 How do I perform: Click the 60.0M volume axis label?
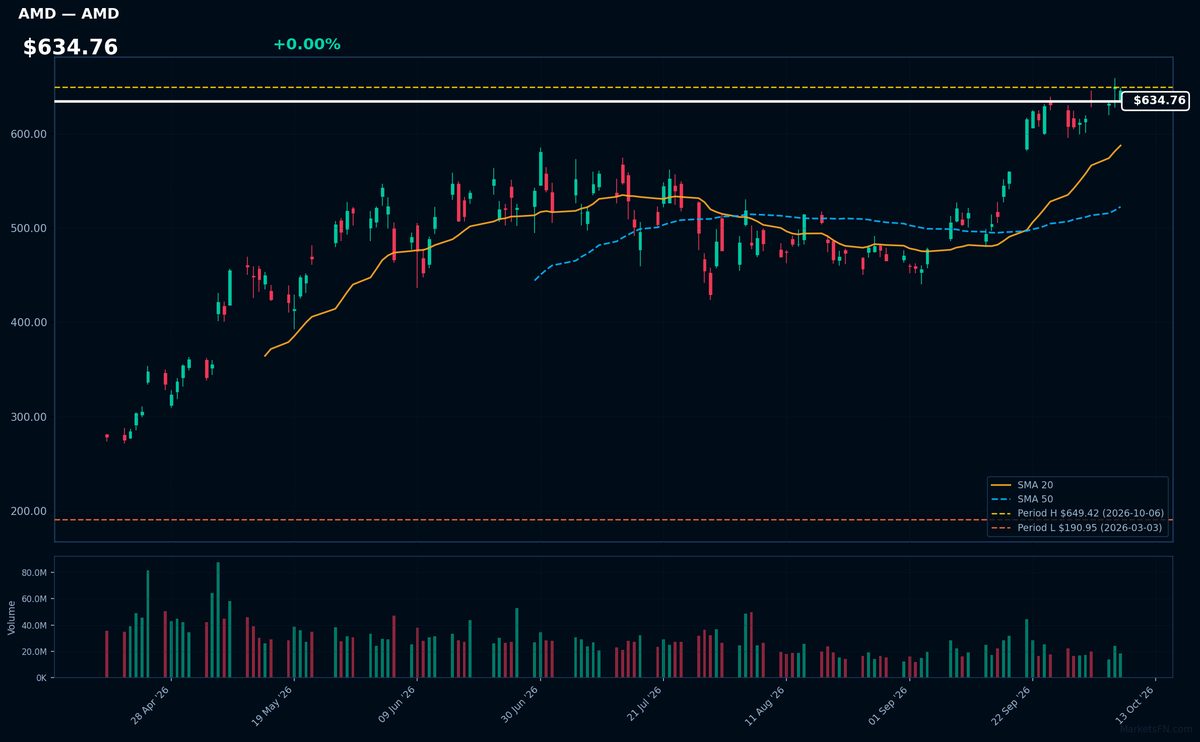pos(34,599)
